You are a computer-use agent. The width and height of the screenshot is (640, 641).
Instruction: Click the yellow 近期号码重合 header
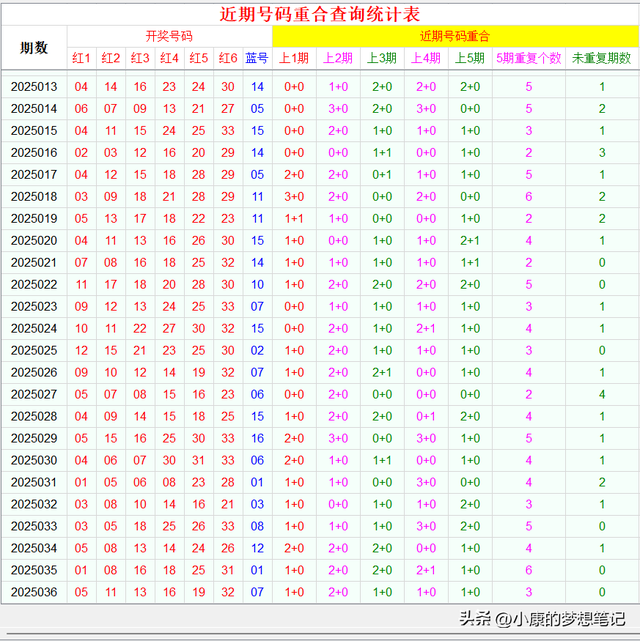[x=455, y=36]
